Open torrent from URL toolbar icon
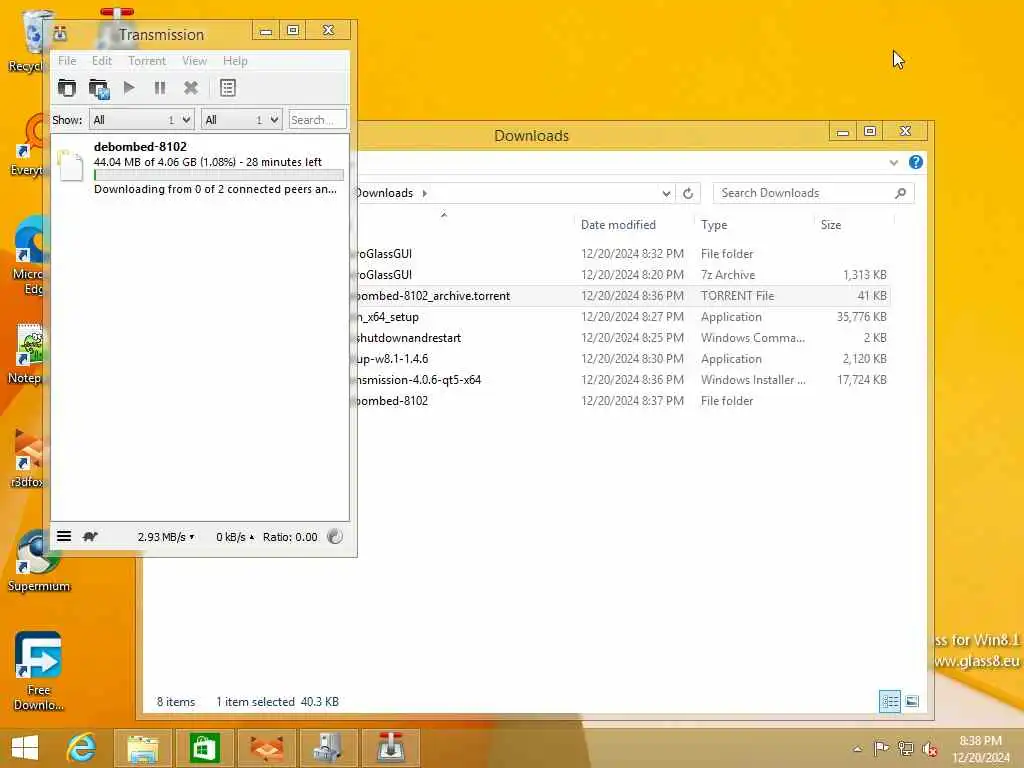 [x=99, y=88]
